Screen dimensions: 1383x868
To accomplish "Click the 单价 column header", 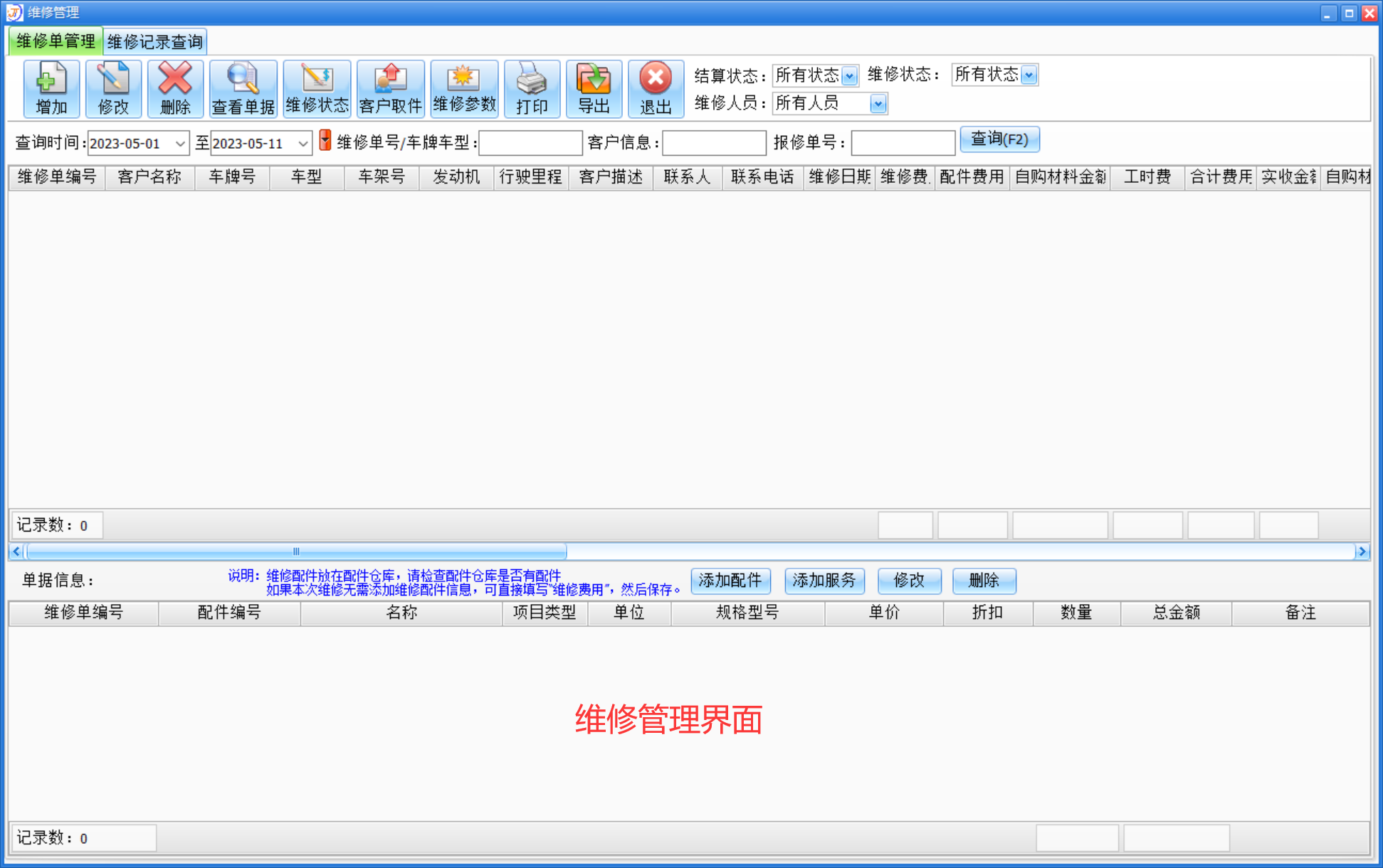I will [x=884, y=613].
